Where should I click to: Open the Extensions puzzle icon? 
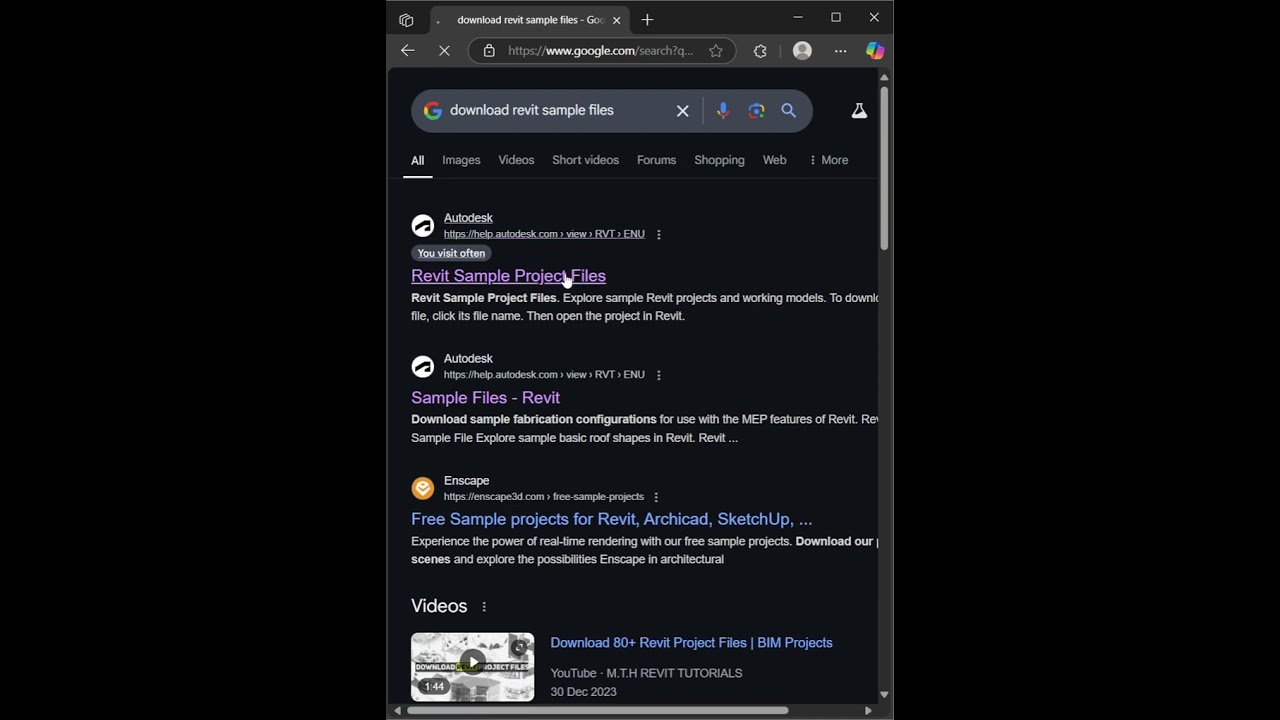760,51
